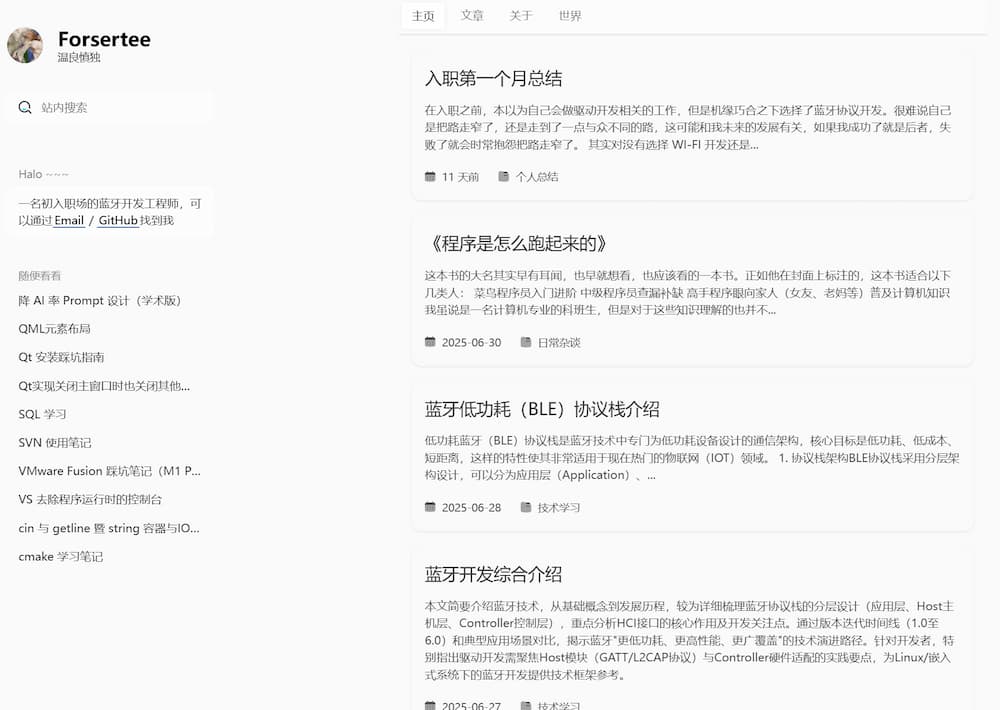This screenshot has width=1000, height=710.
Task: Open the 主页 tab
Action: pyautogui.click(x=423, y=16)
